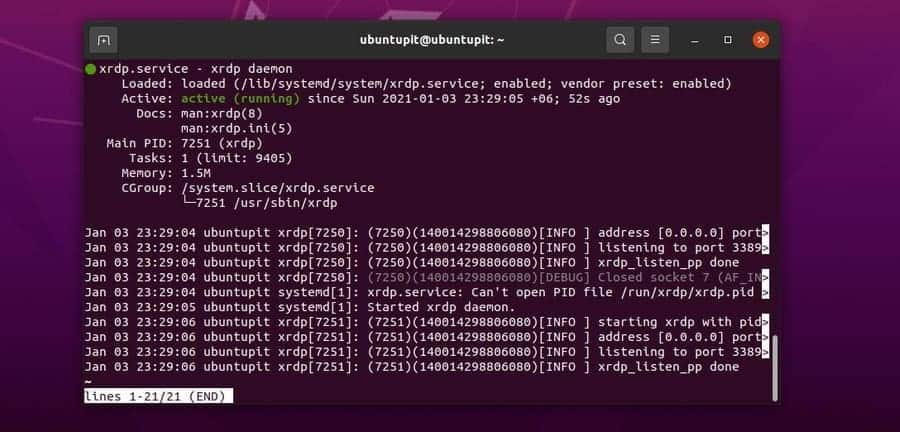Click the green xrdp.service status dot
Viewport: 900px width, 432px height.
tap(91, 68)
